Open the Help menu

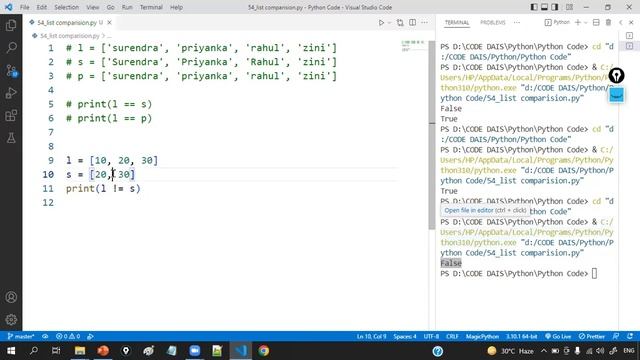click(176, 7)
